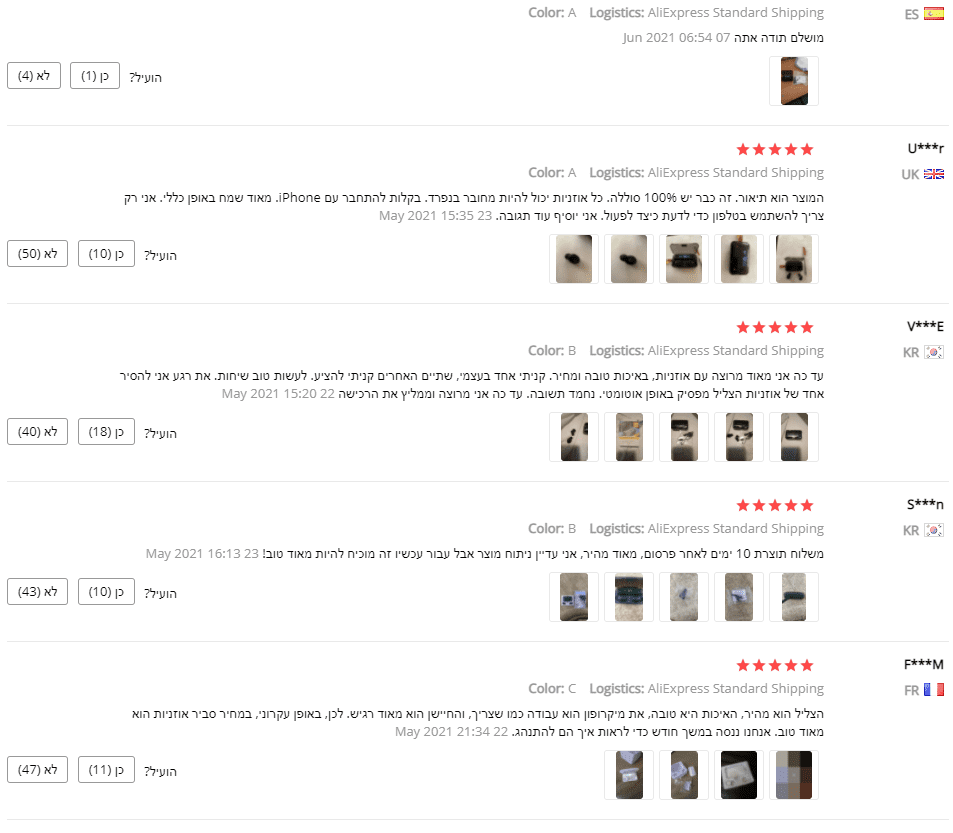
Task: Vote helpful with the כן (18) button
Action: (x=106, y=432)
